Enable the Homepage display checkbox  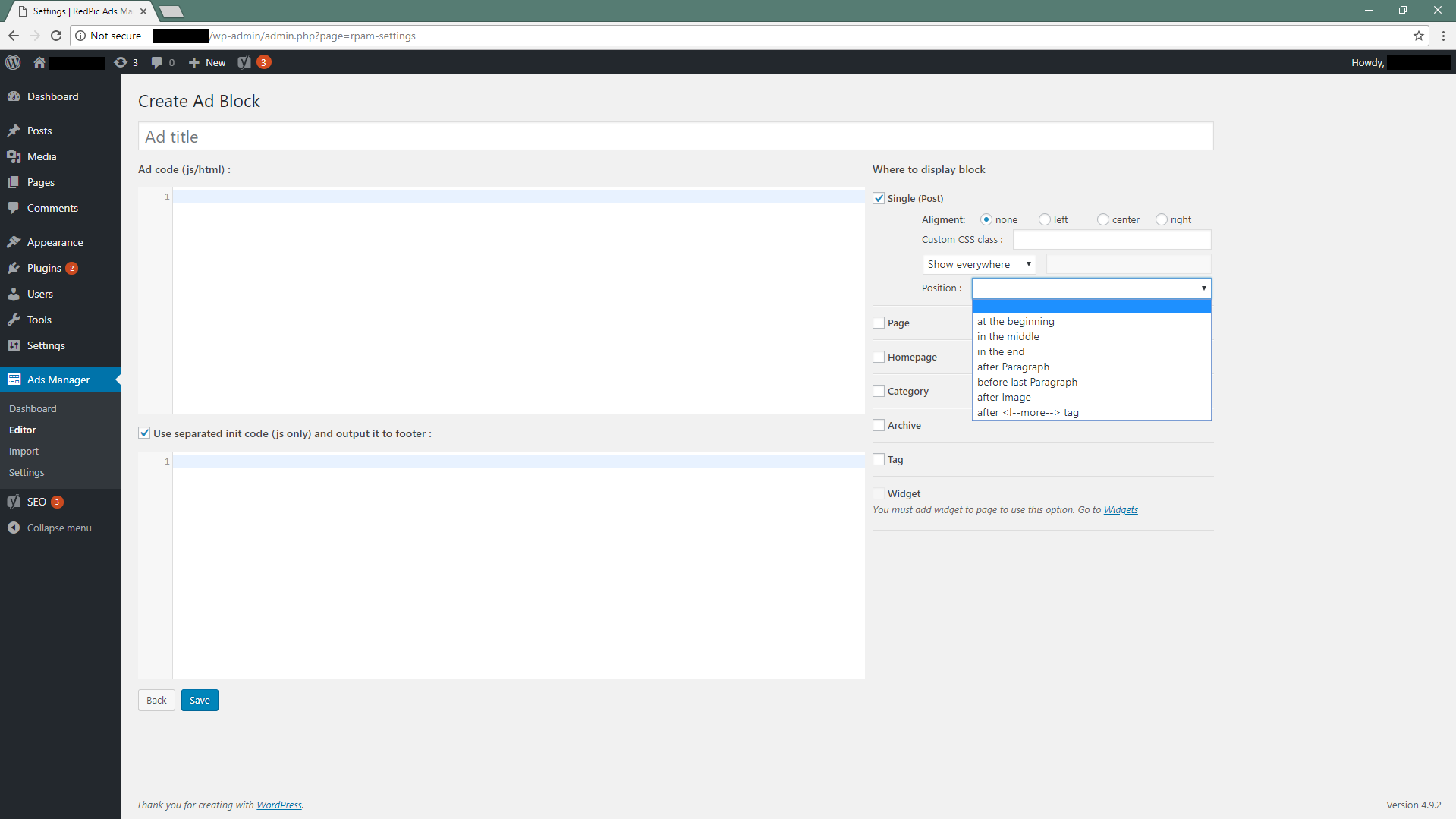(879, 357)
